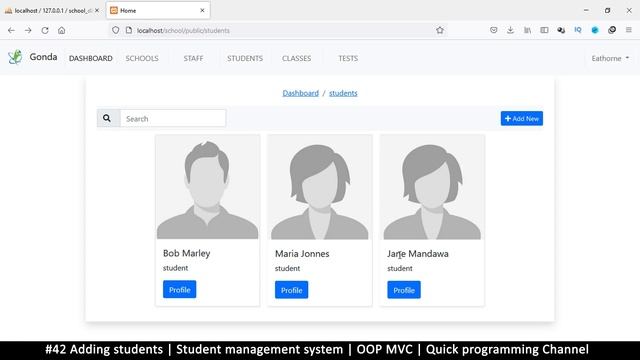
Task: Click the browser back arrow
Action: coord(11,30)
